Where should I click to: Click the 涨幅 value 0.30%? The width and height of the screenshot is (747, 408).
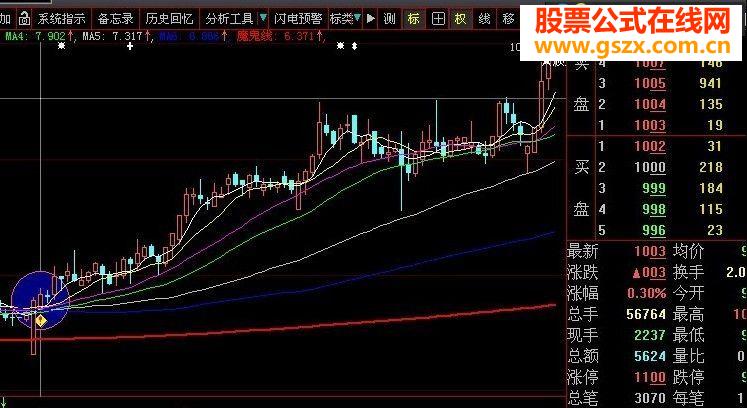(x=646, y=293)
